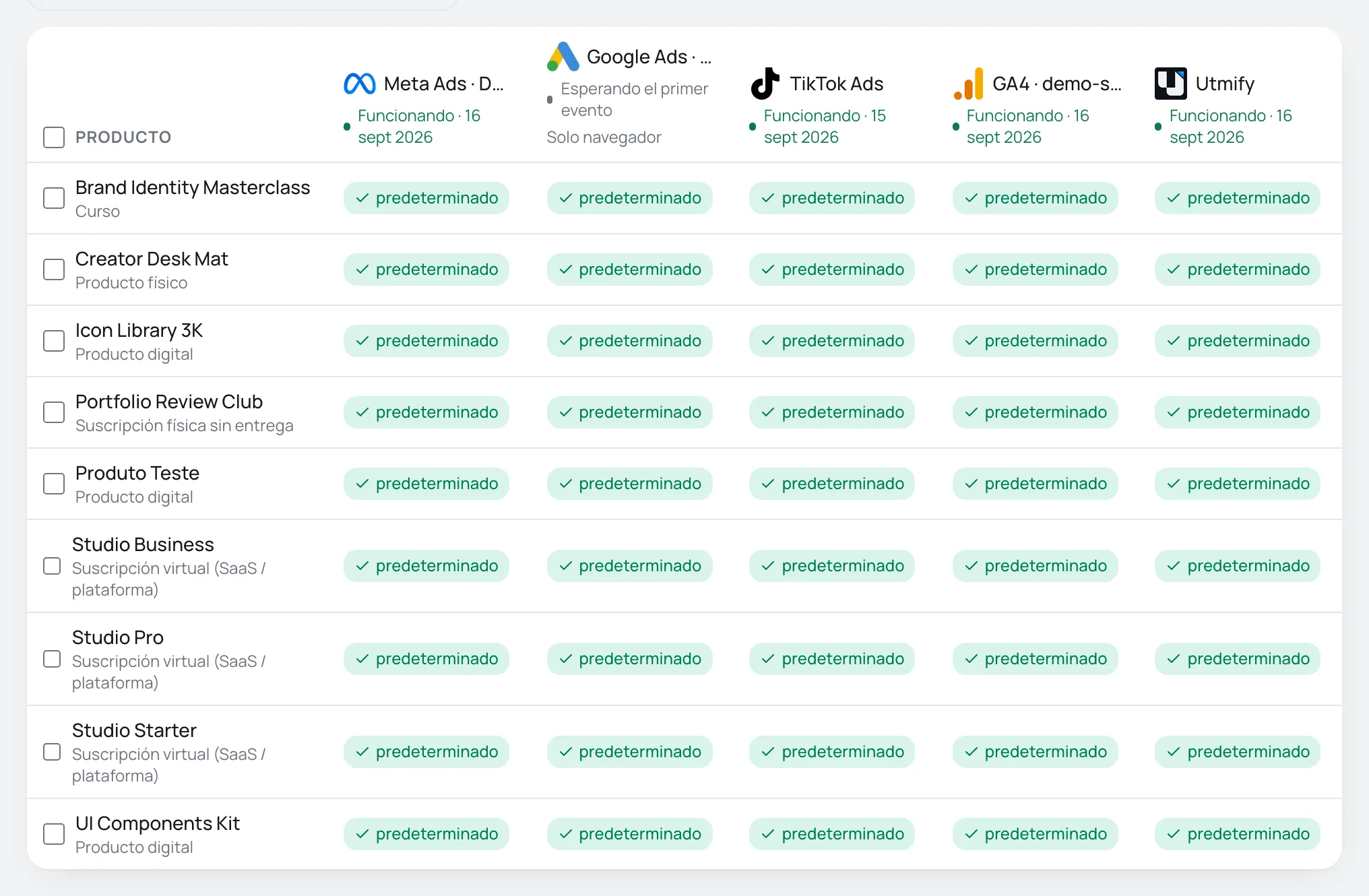1369x896 pixels.
Task: Check the Studio Business row checkbox
Action: 52,566
